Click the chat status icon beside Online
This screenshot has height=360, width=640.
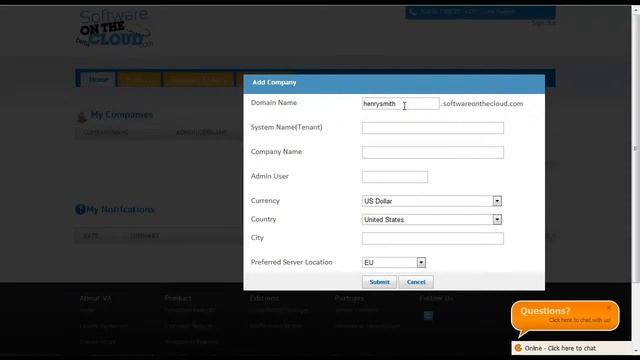[518, 348]
